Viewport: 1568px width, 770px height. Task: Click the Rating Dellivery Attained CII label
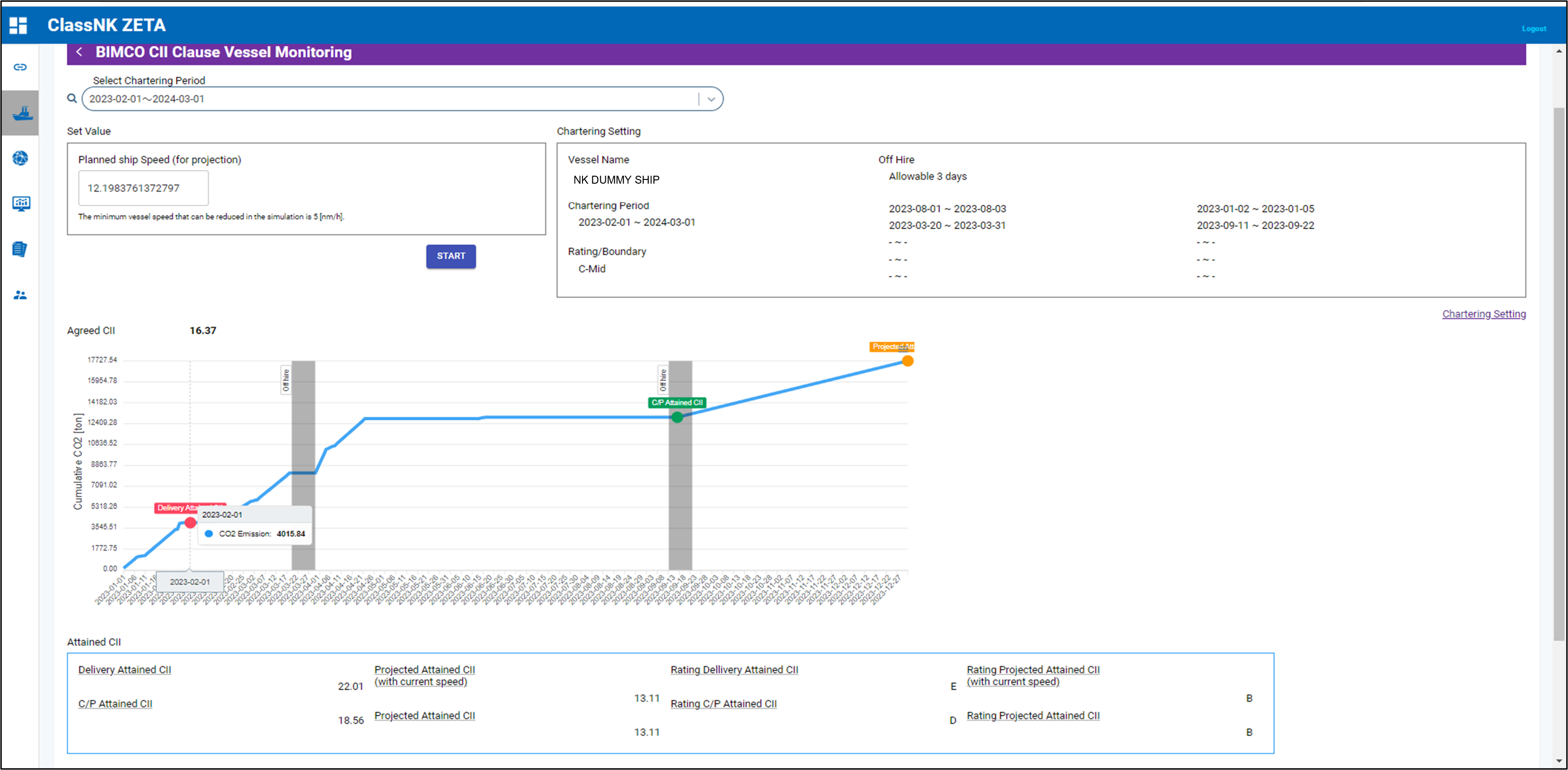pos(734,670)
